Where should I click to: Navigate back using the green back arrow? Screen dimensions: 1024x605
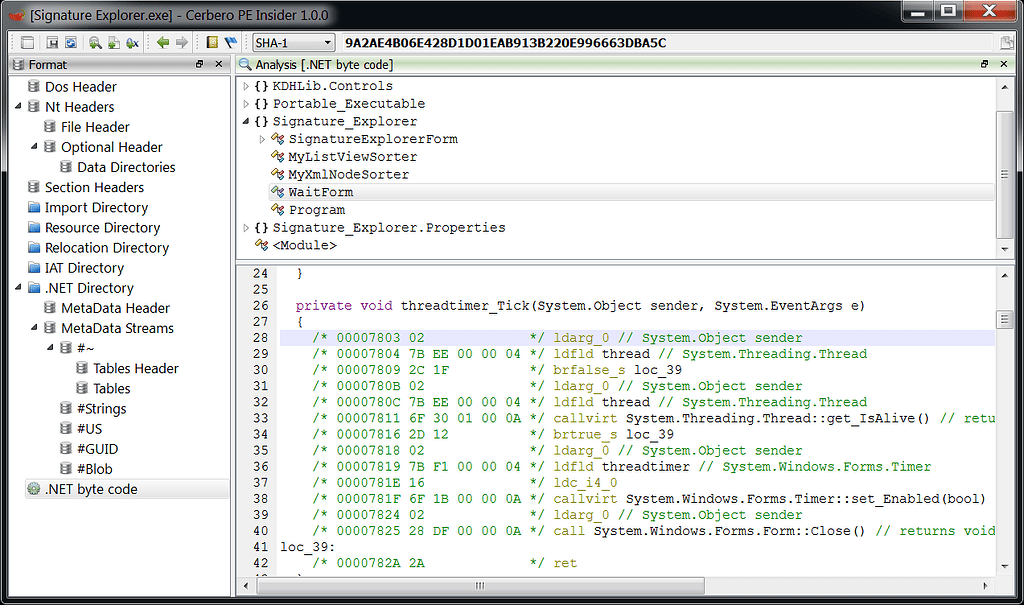pyautogui.click(x=163, y=43)
